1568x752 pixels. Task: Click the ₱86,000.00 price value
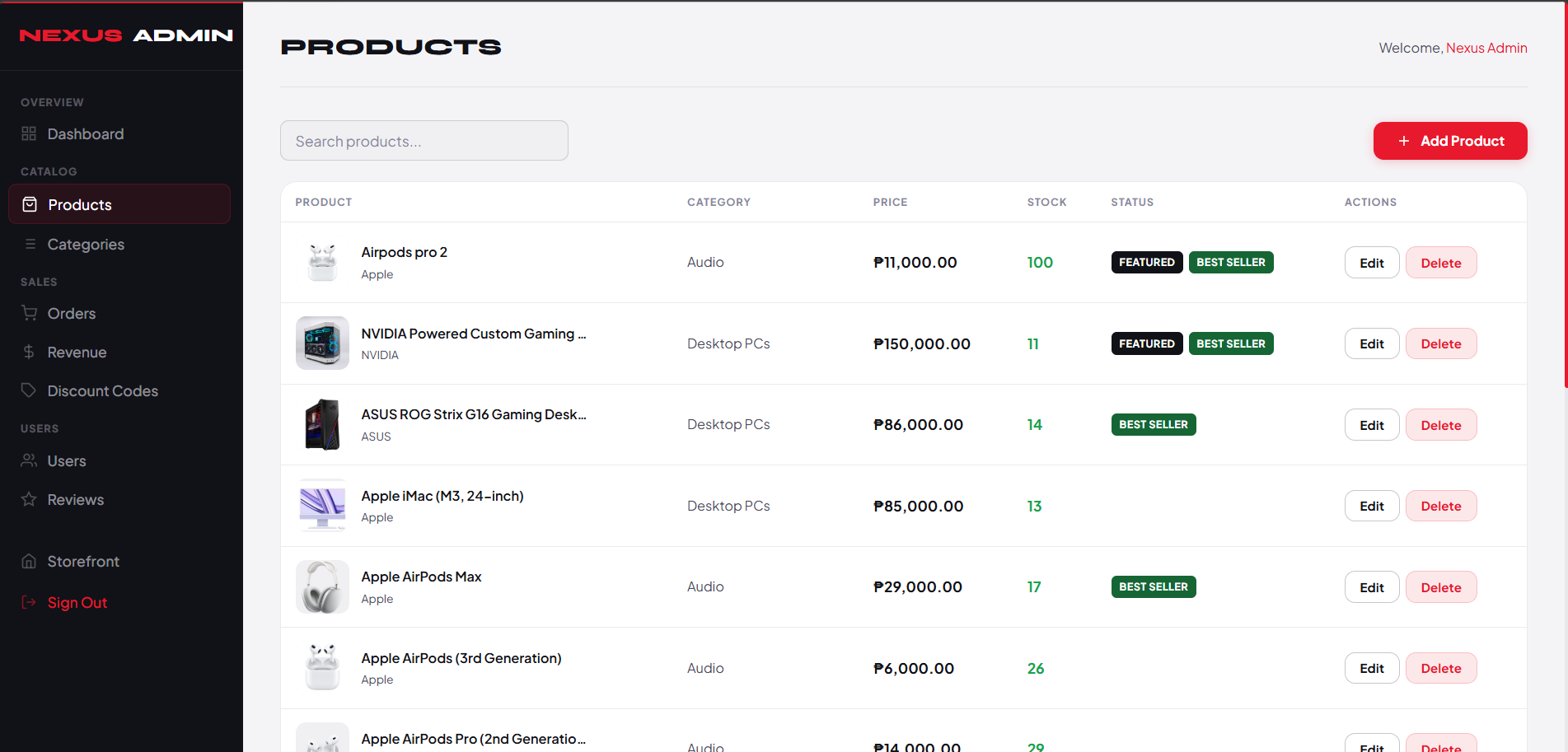pos(918,424)
